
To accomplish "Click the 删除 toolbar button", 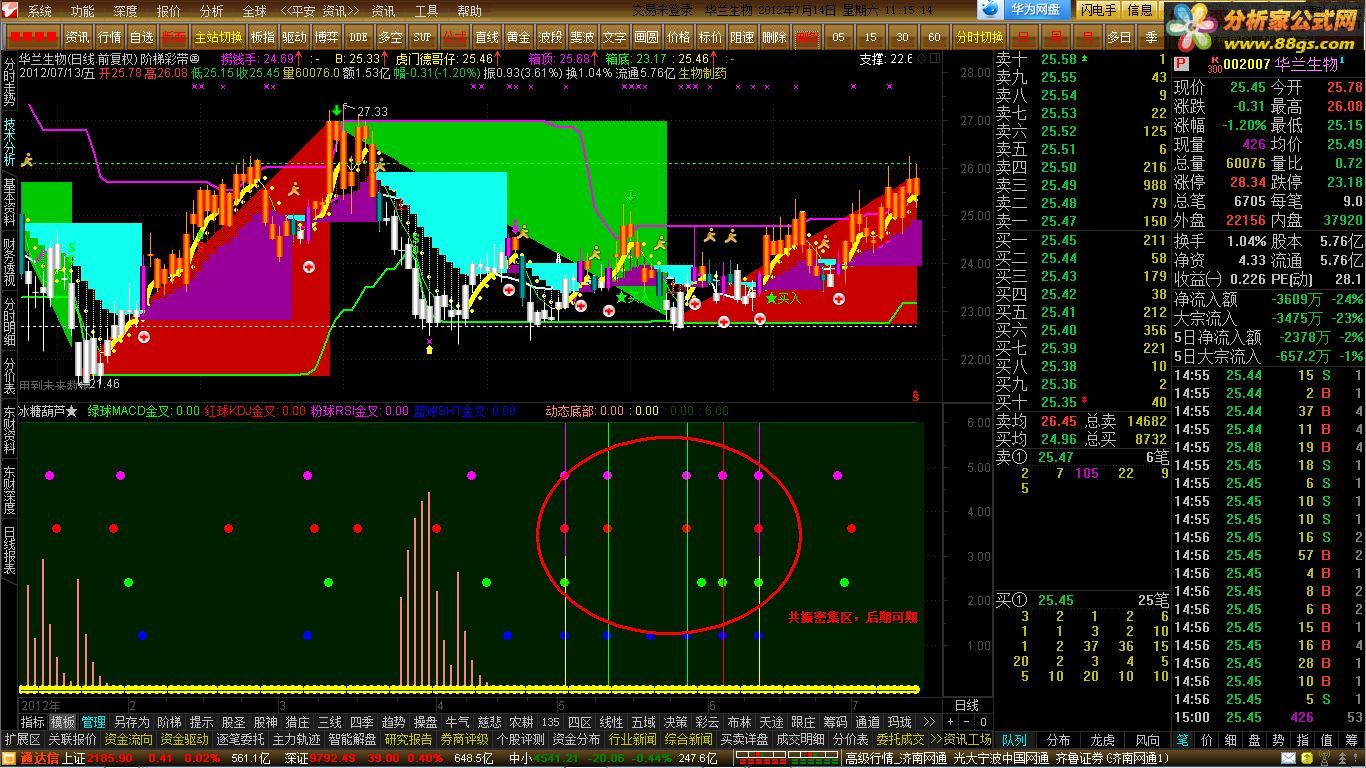I will [x=774, y=37].
